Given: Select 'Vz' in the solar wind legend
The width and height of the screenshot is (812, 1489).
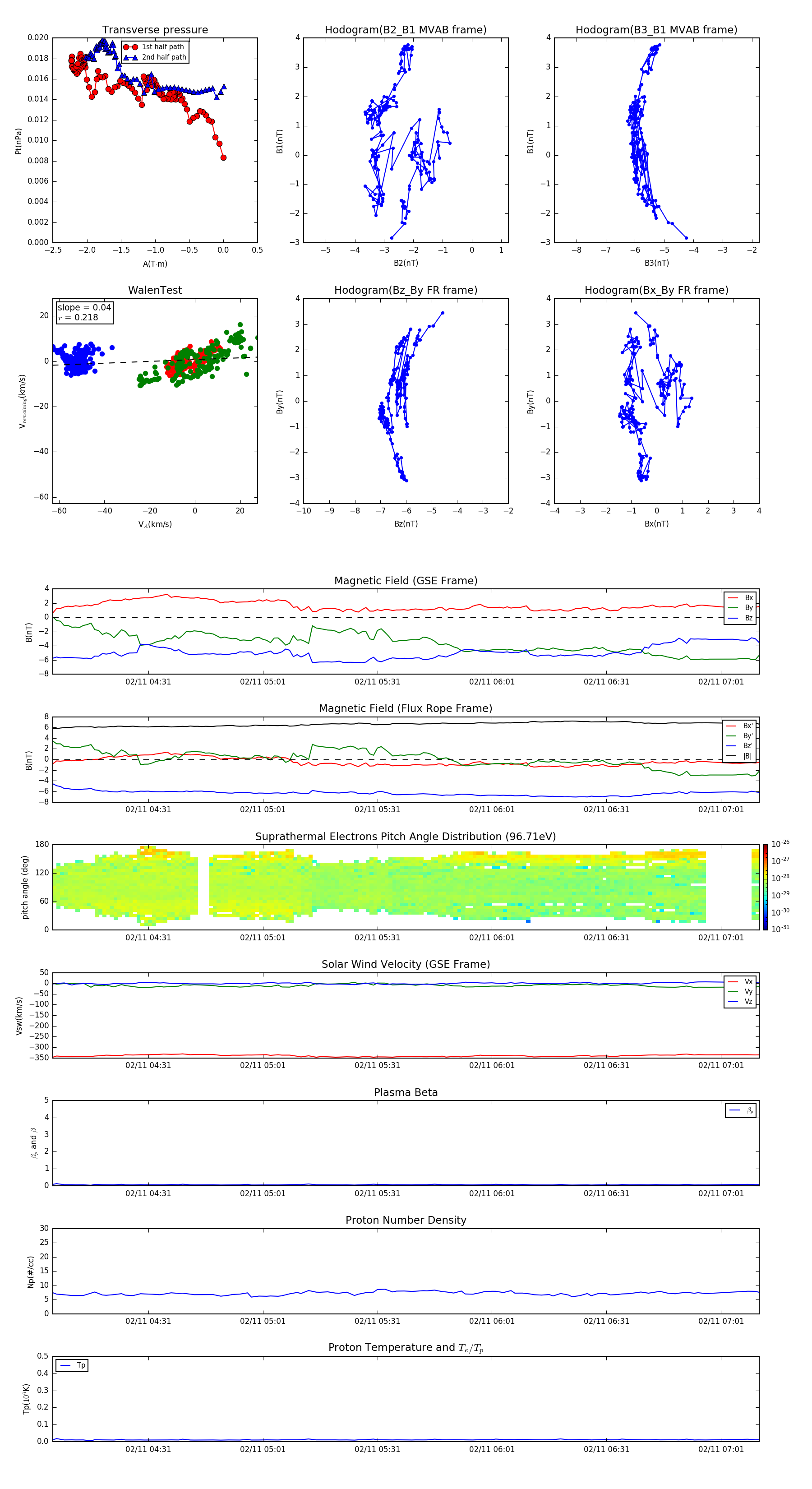Looking at the screenshot, I should 741,1002.
